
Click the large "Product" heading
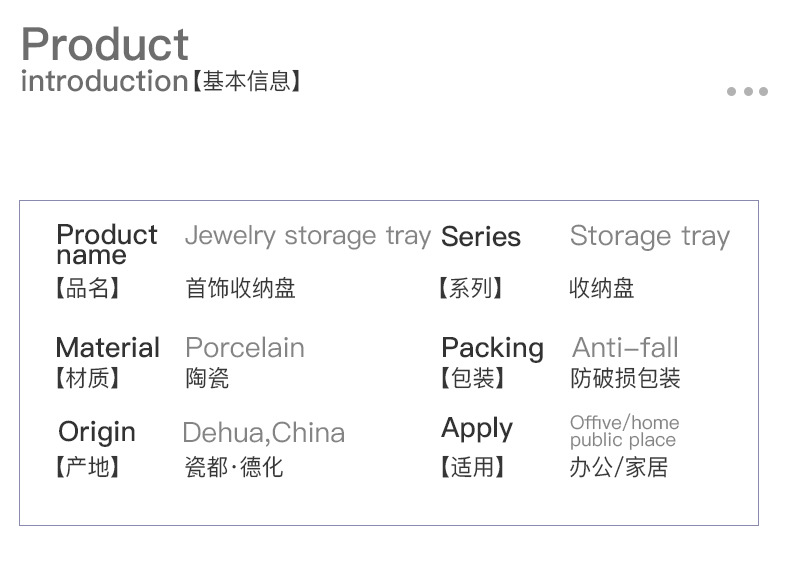click(x=104, y=44)
